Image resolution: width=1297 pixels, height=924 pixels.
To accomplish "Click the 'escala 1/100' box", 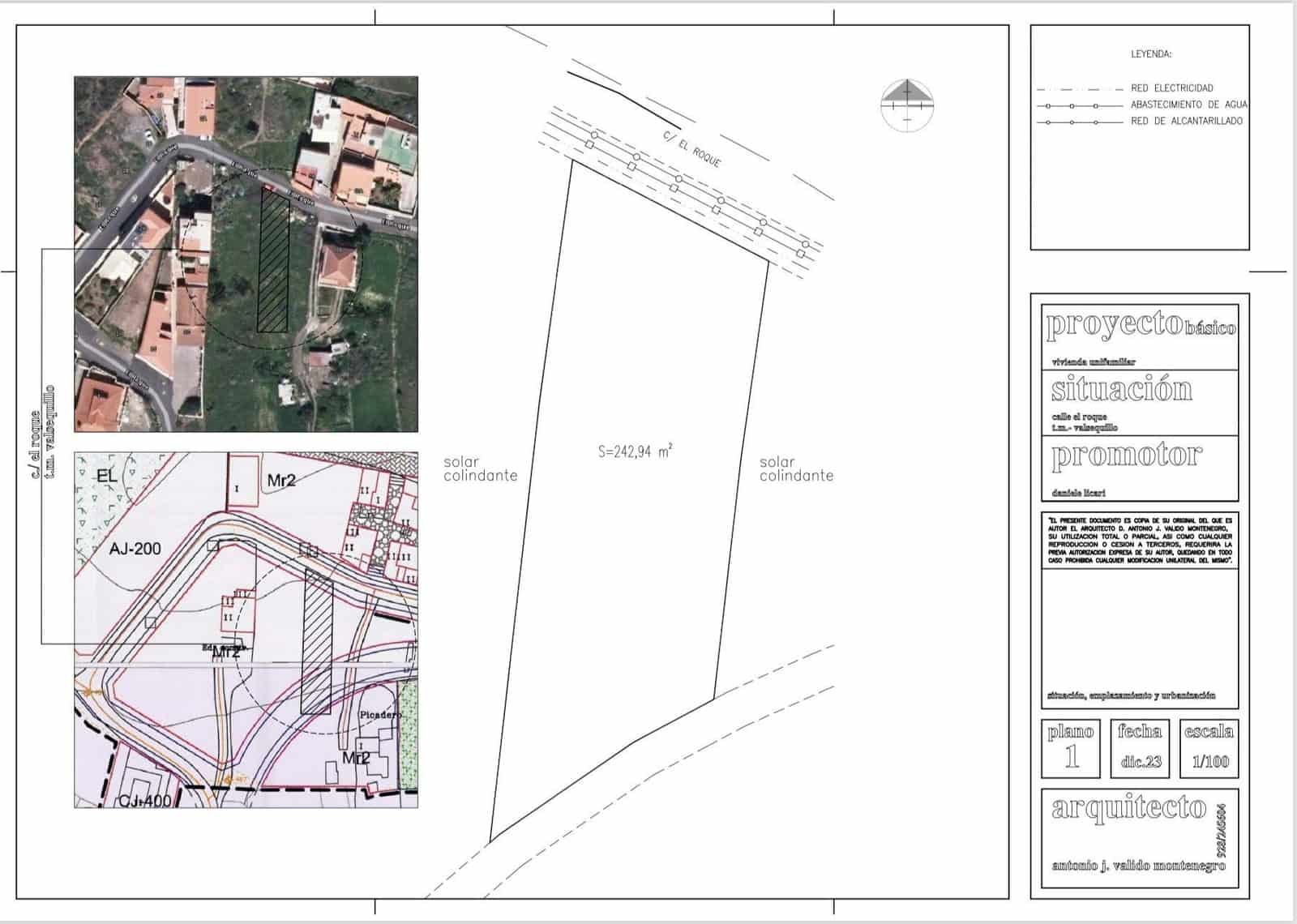I will tap(1209, 748).
